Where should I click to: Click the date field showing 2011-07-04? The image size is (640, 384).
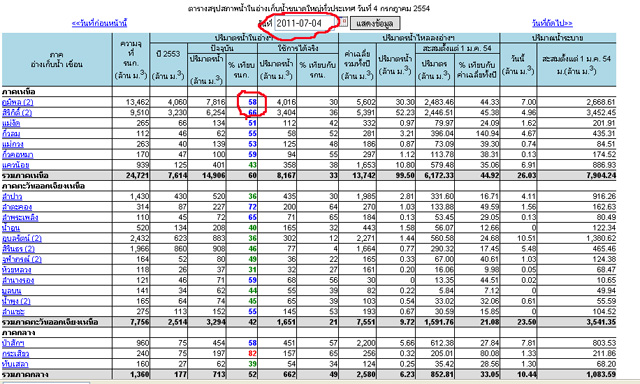(304, 23)
